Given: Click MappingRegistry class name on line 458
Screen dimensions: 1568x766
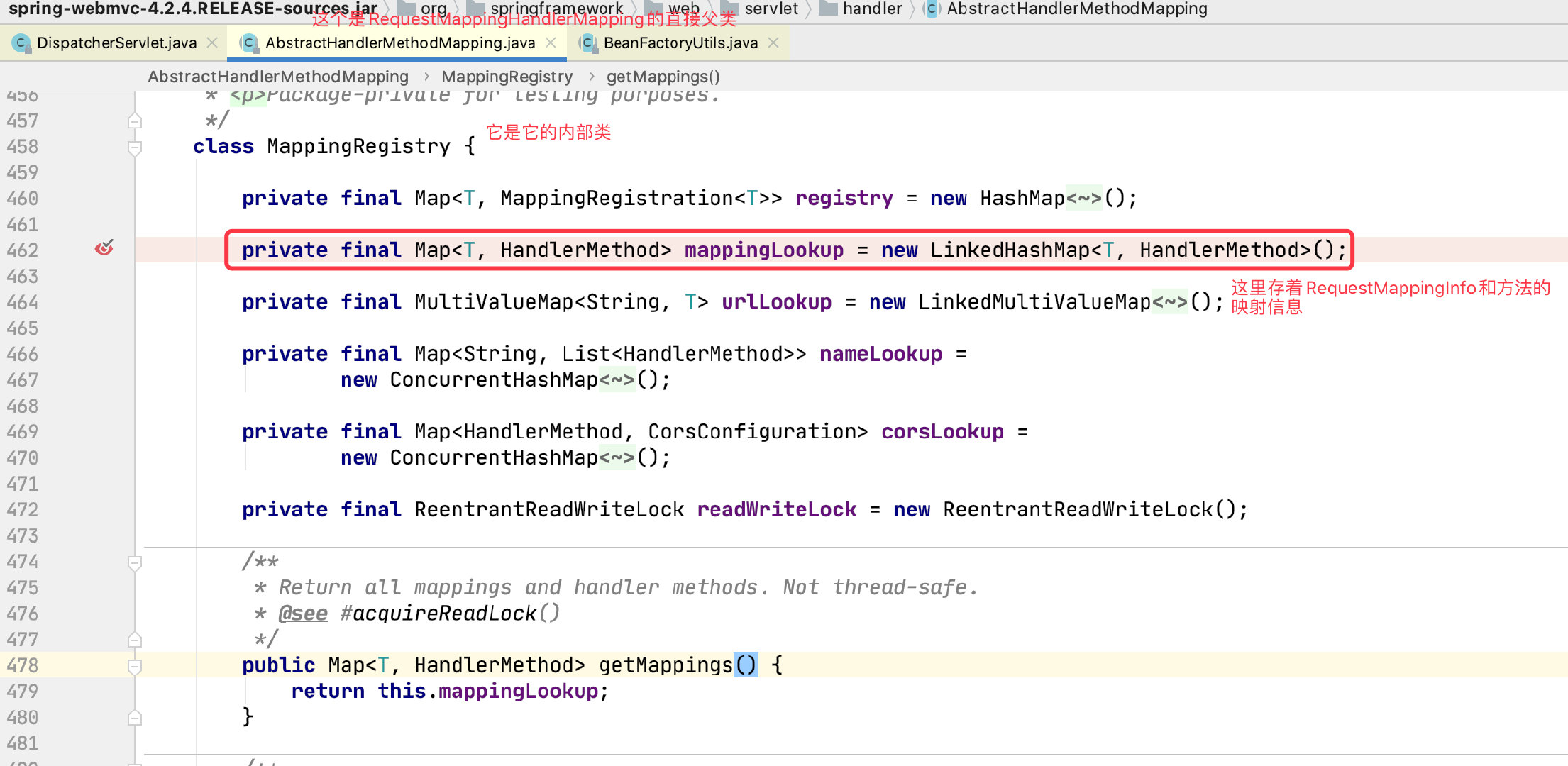Looking at the screenshot, I should coord(358,147).
